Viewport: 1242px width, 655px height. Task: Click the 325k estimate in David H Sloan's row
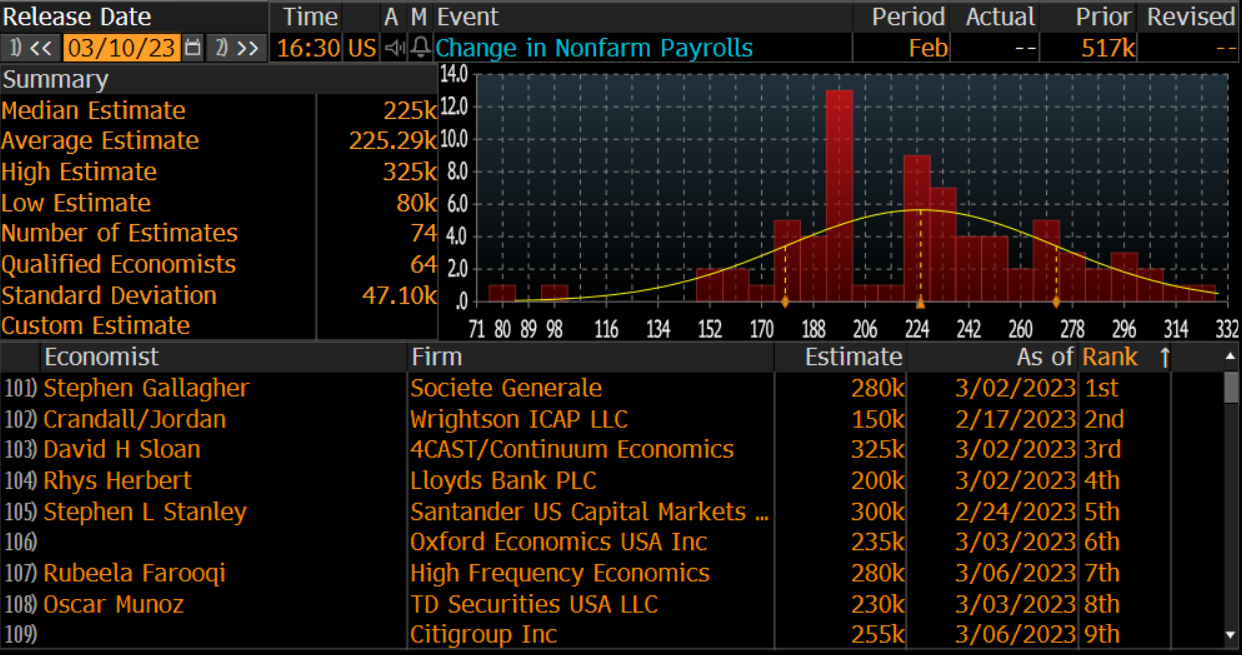tap(877, 450)
